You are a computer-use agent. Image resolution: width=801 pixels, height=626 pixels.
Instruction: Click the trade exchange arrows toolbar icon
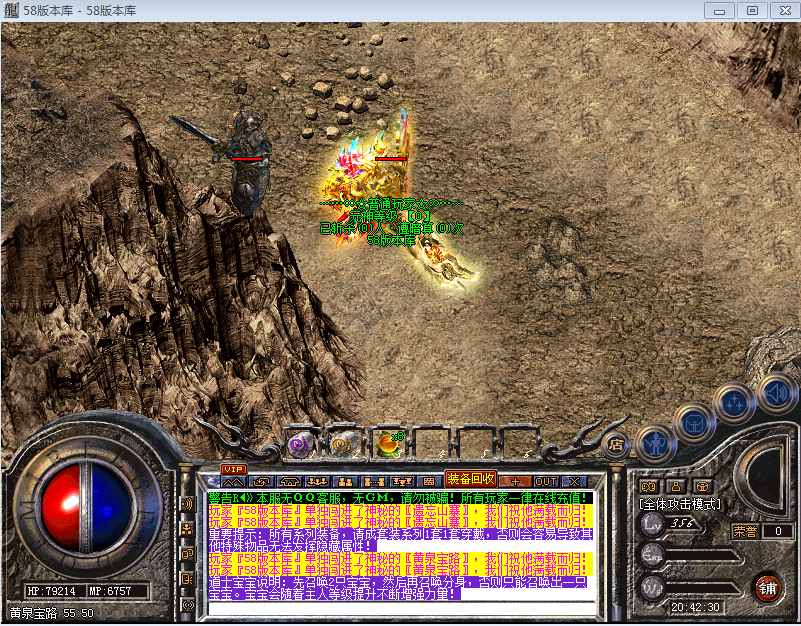262,481
